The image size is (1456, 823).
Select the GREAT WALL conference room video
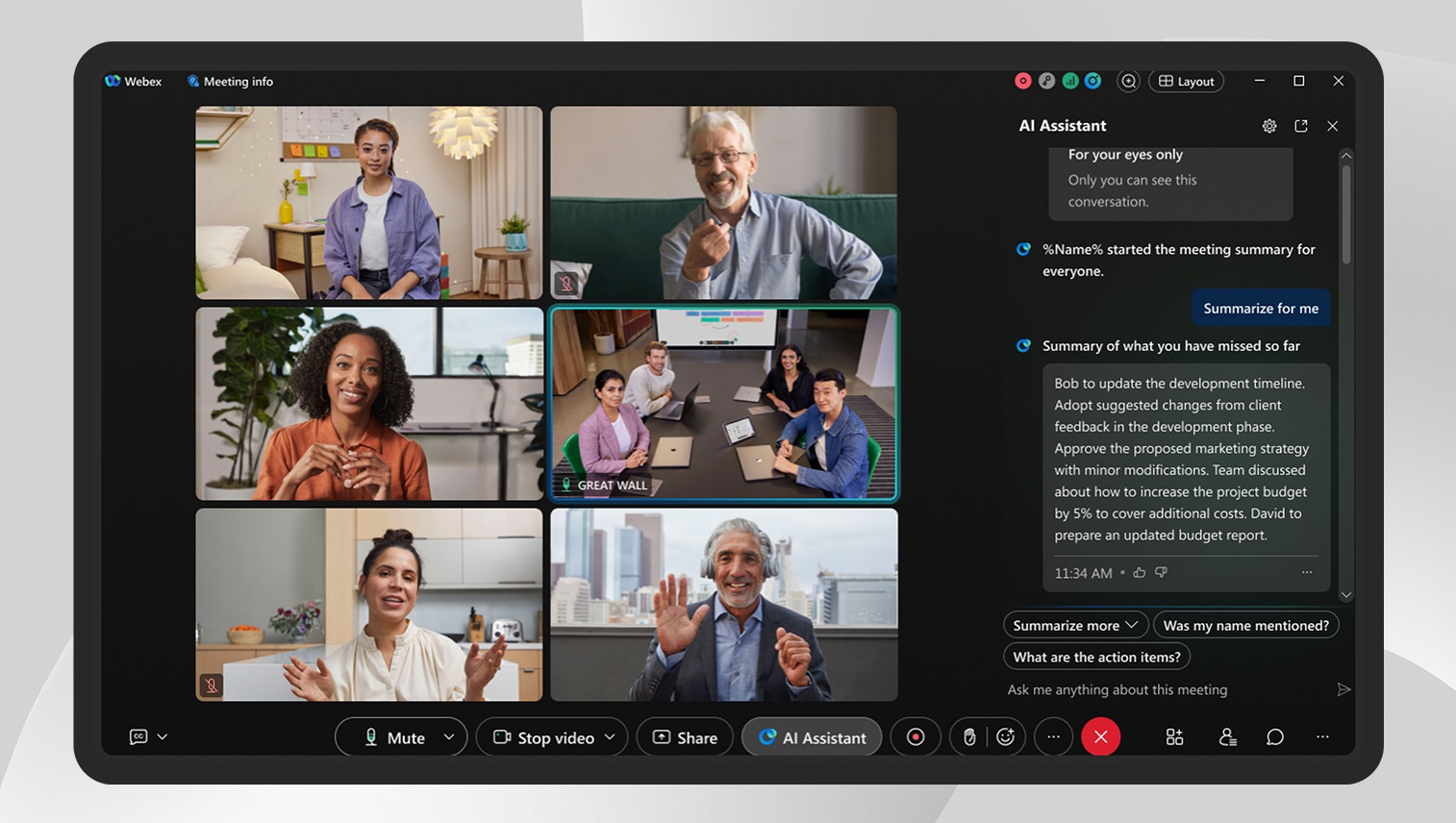pos(724,404)
